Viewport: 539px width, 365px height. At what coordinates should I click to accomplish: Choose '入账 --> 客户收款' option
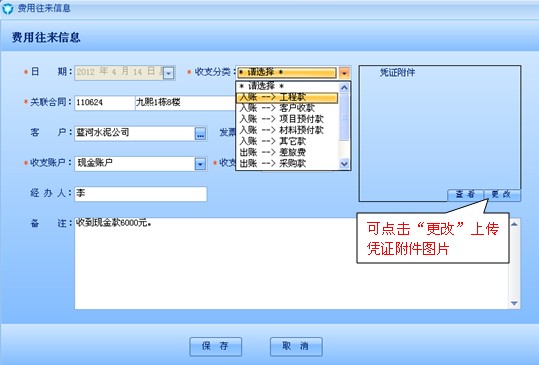pyautogui.click(x=287, y=108)
